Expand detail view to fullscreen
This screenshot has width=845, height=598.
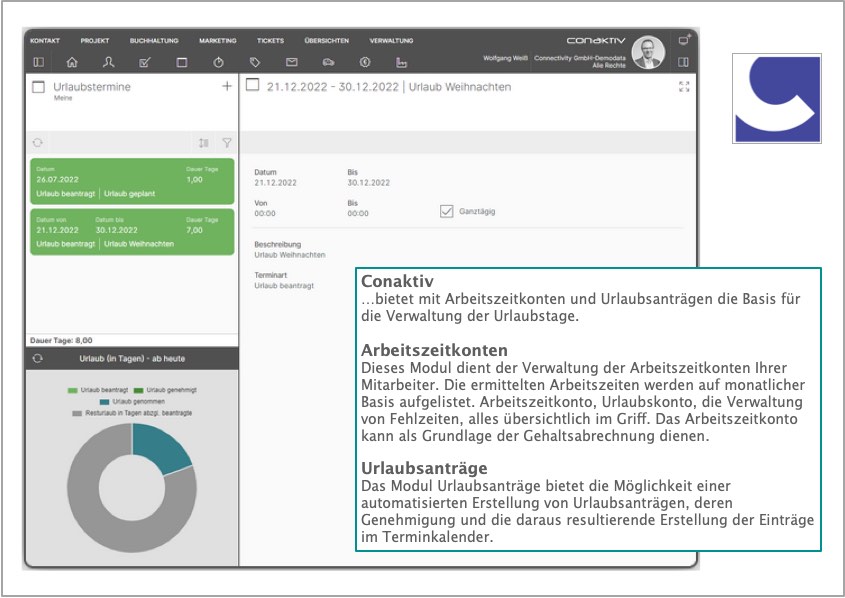coord(684,87)
